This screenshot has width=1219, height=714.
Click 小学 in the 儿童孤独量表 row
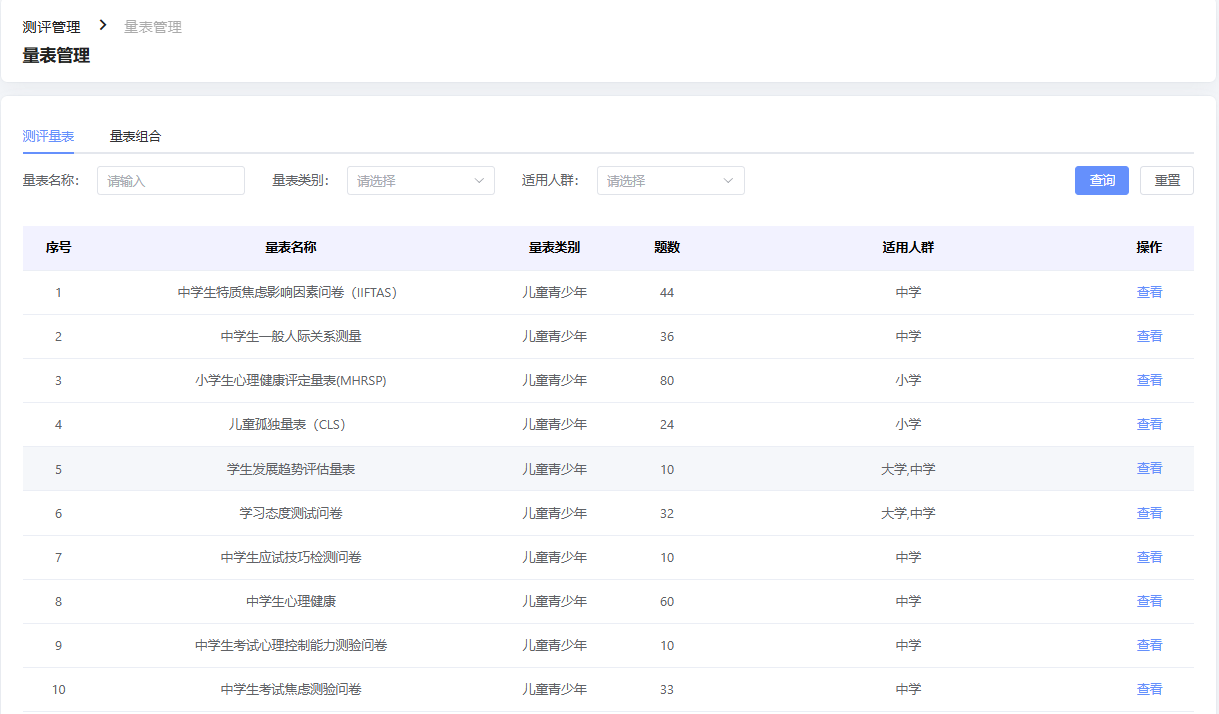[908, 424]
